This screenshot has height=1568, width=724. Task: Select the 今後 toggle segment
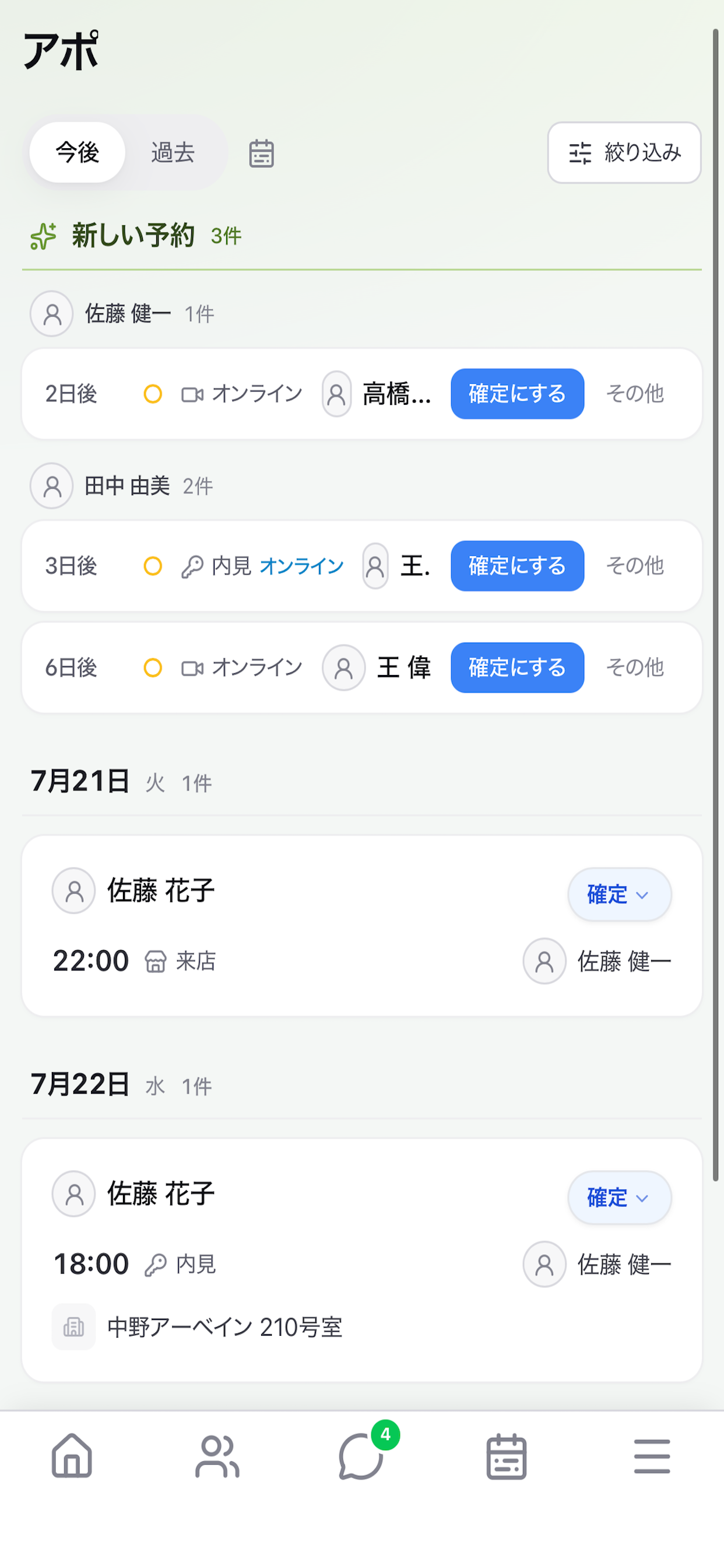pyautogui.click(x=78, y=152)
